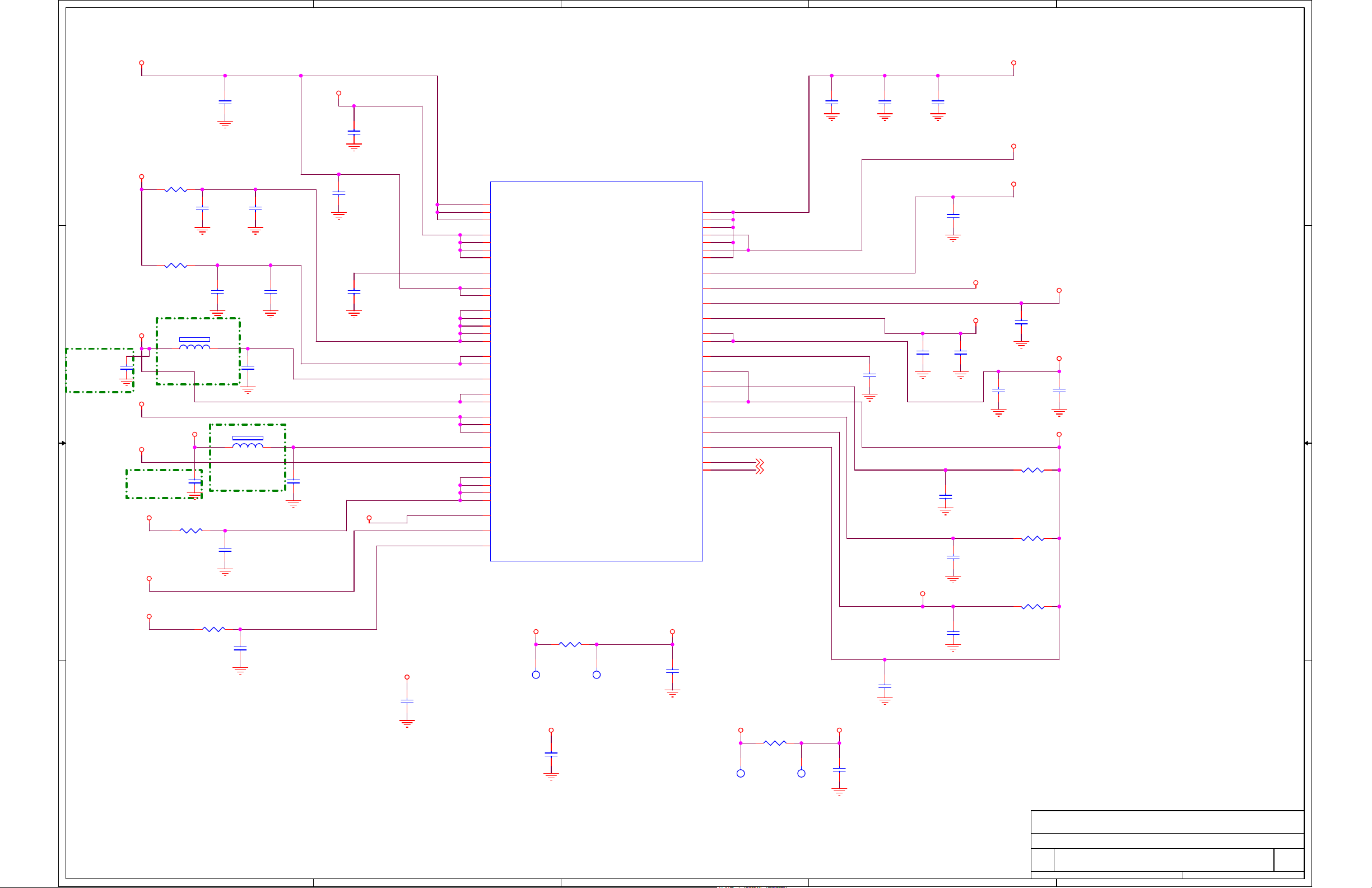1372x888 pixels.
Task: Click the right border arrow marker
Action: [1308, 443]
